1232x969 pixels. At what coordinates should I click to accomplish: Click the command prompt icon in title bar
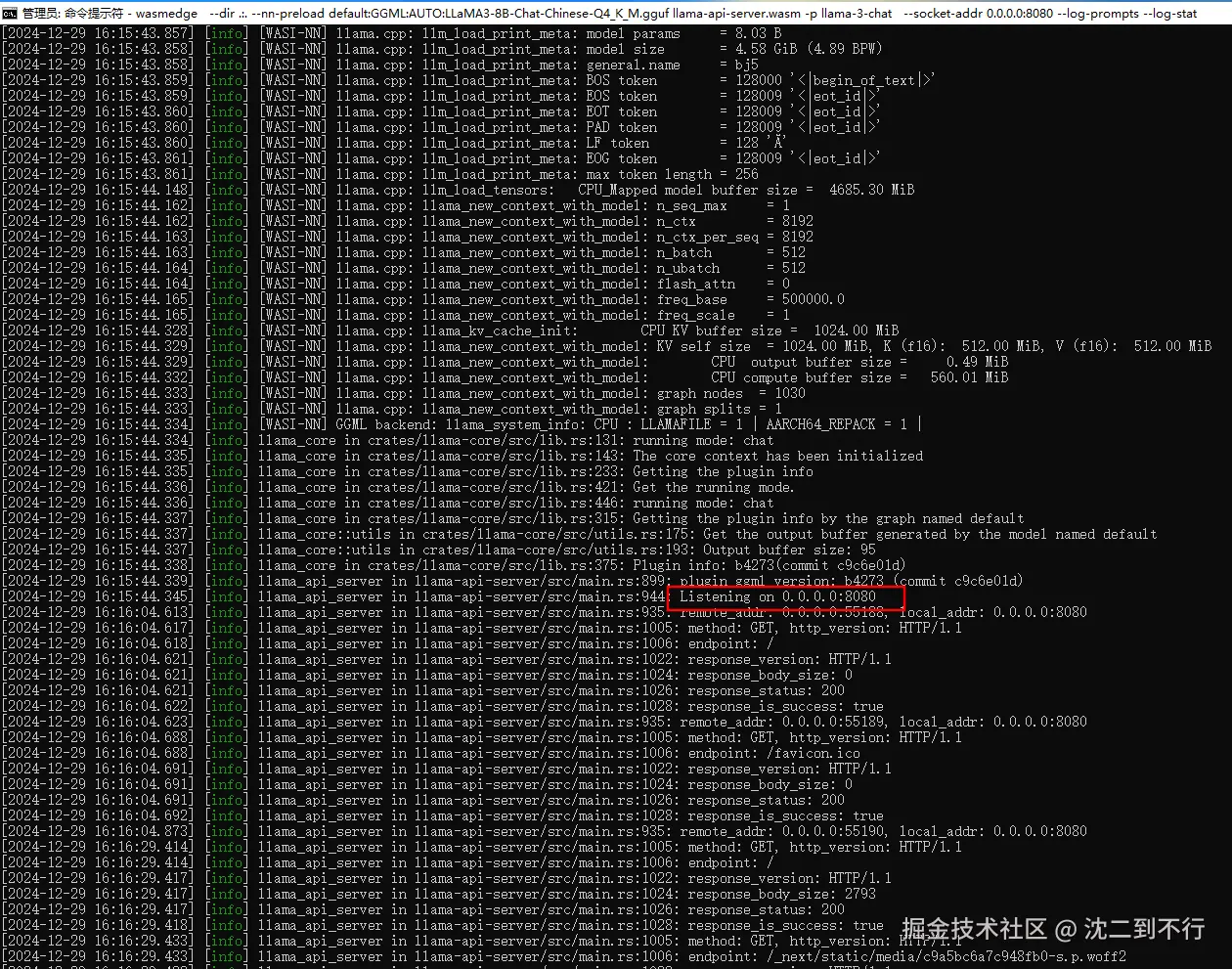[10, 14]
